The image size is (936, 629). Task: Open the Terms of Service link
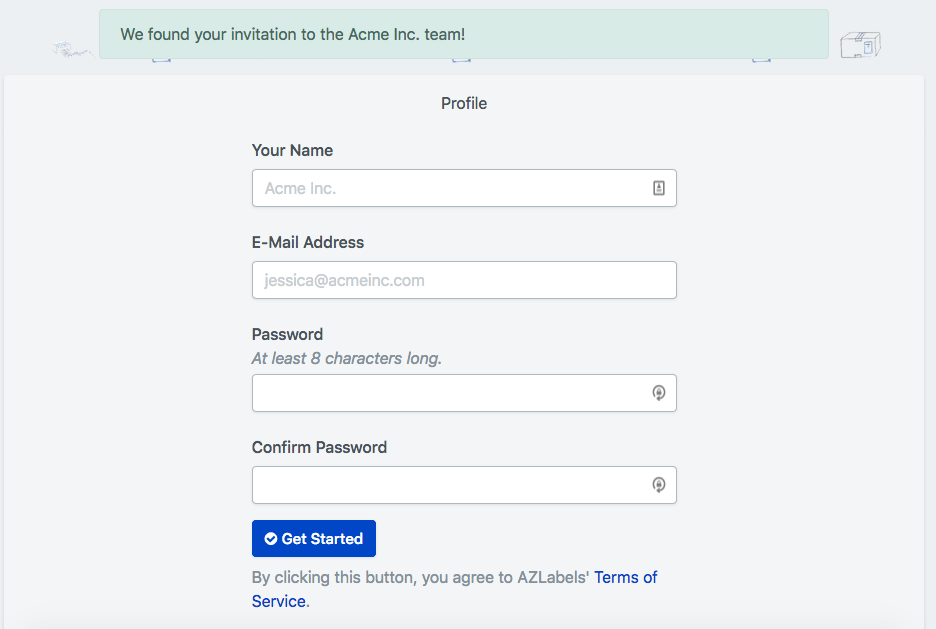click(x=625, y=578)
